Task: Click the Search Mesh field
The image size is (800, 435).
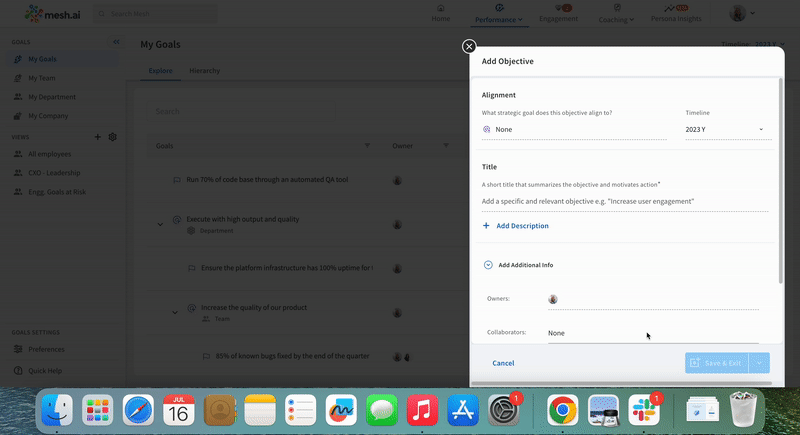Action: click(x=155, y=14)
